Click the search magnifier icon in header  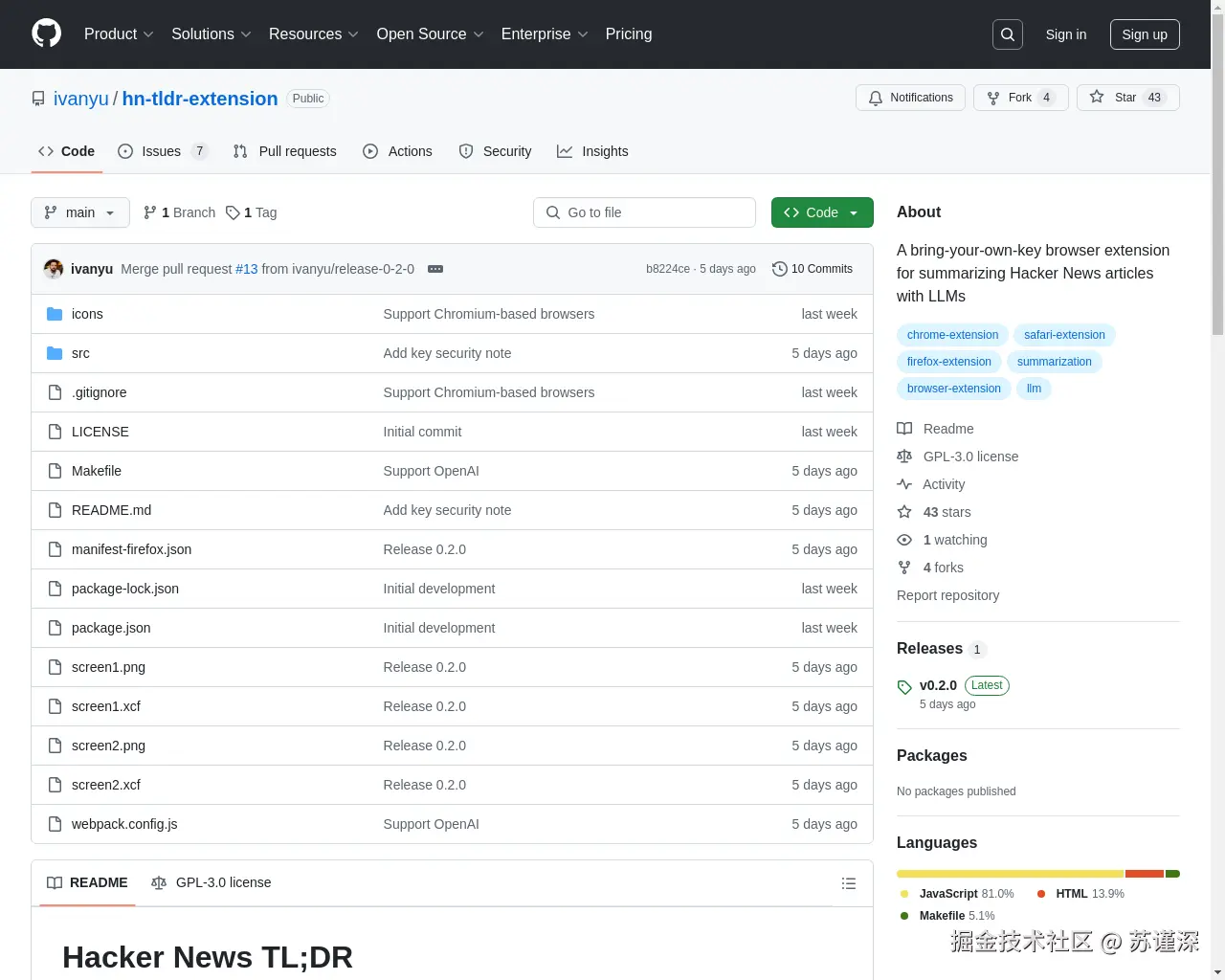coord(1008,34)
